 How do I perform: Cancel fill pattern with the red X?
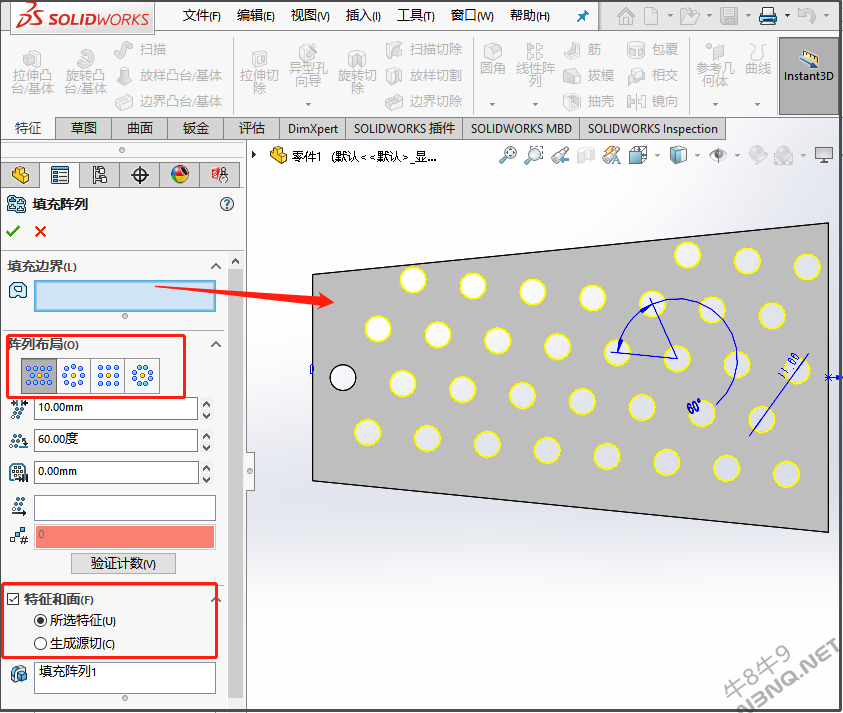[x=40, y=231]
